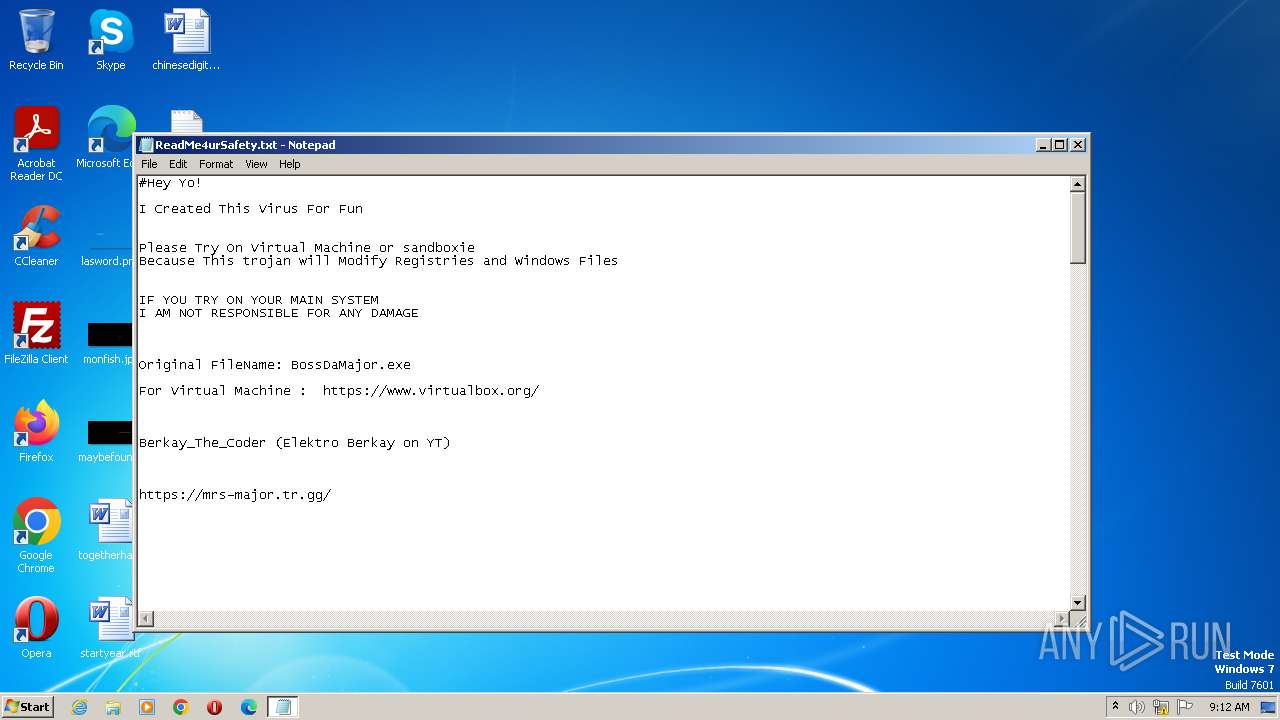Click the vertical scrollbar up arrow
This screenshot has height=720, width=1280.
coord(1078,184)
